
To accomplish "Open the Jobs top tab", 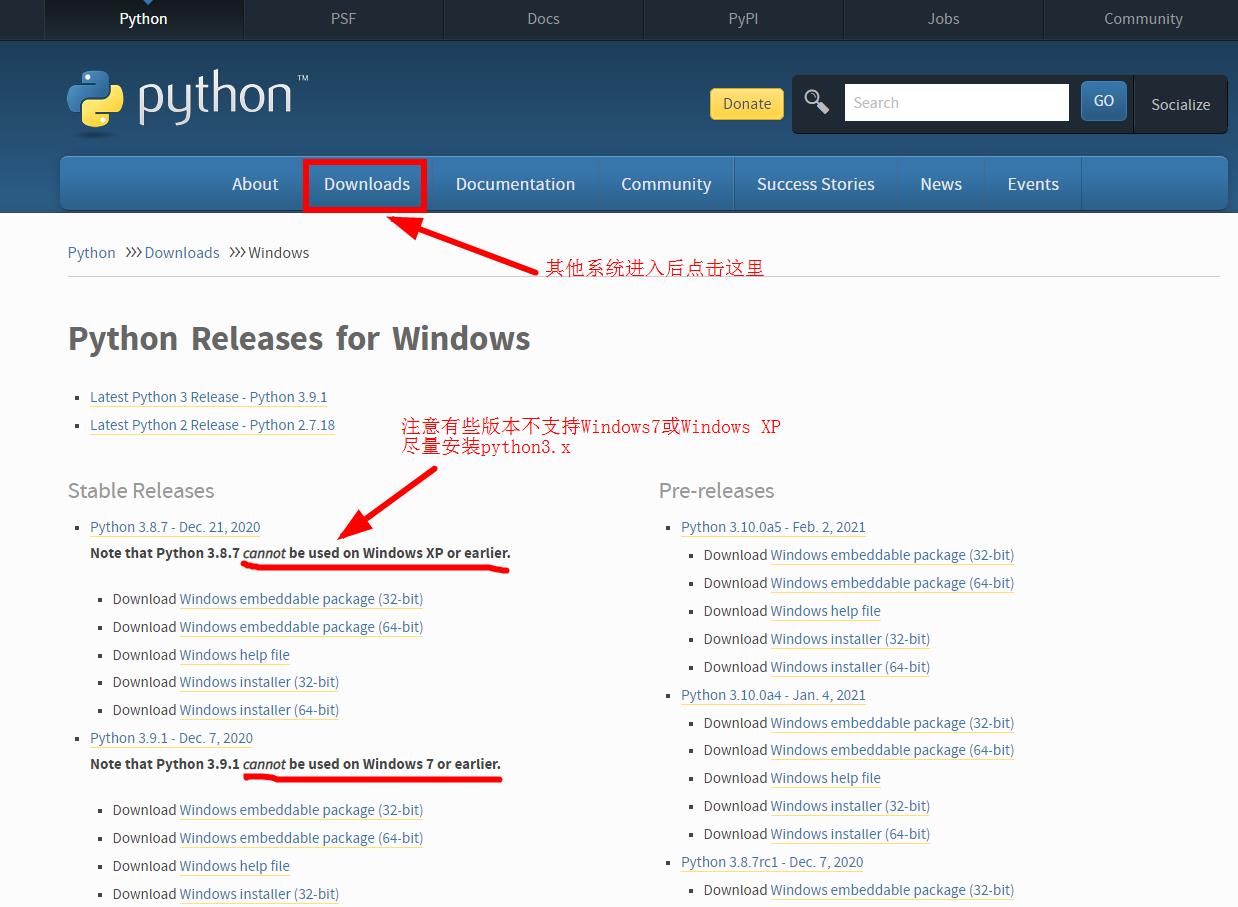I will pos(943,19).
